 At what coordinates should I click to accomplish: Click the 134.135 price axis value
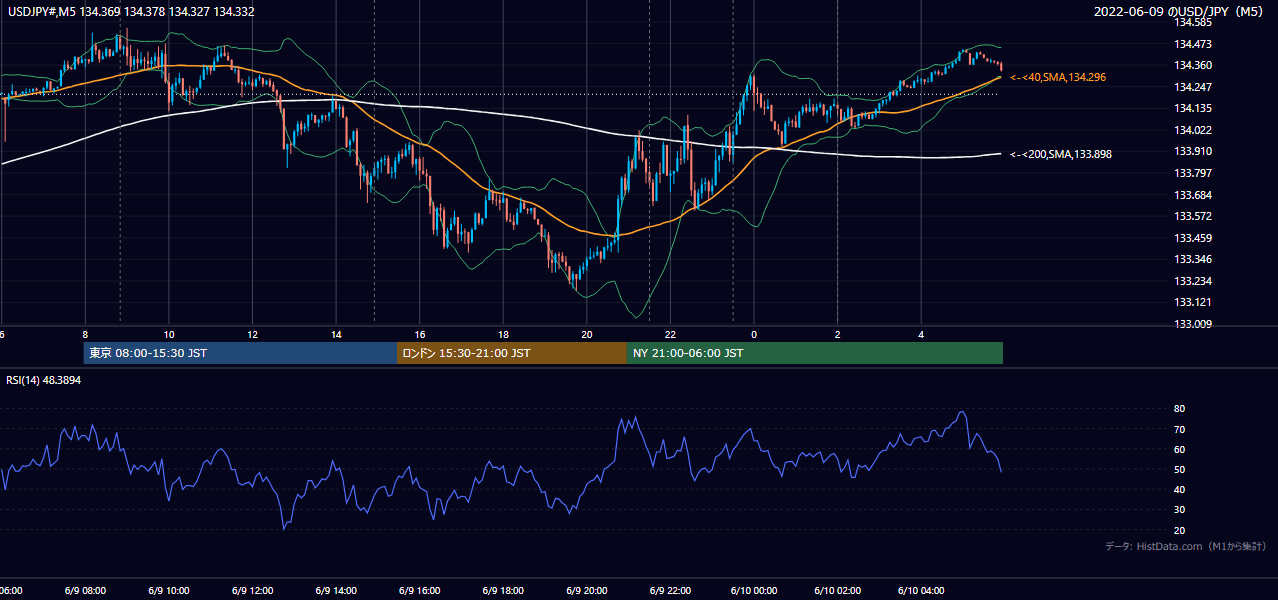click(x=1192, y=108)
